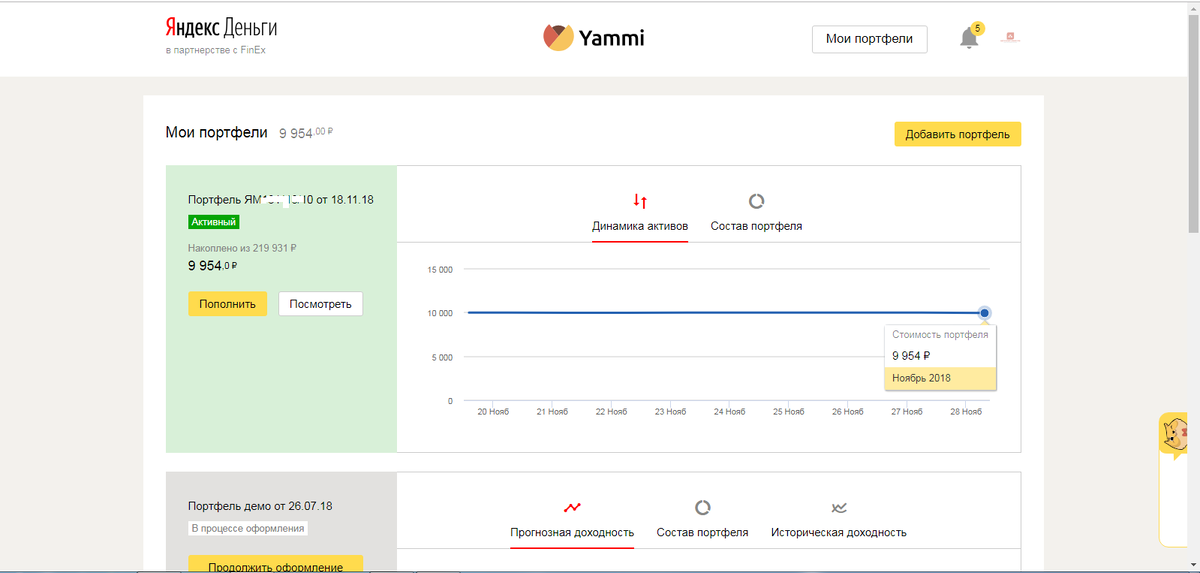Click the в партнерстве с FinEx text

(x=215, y=50)
